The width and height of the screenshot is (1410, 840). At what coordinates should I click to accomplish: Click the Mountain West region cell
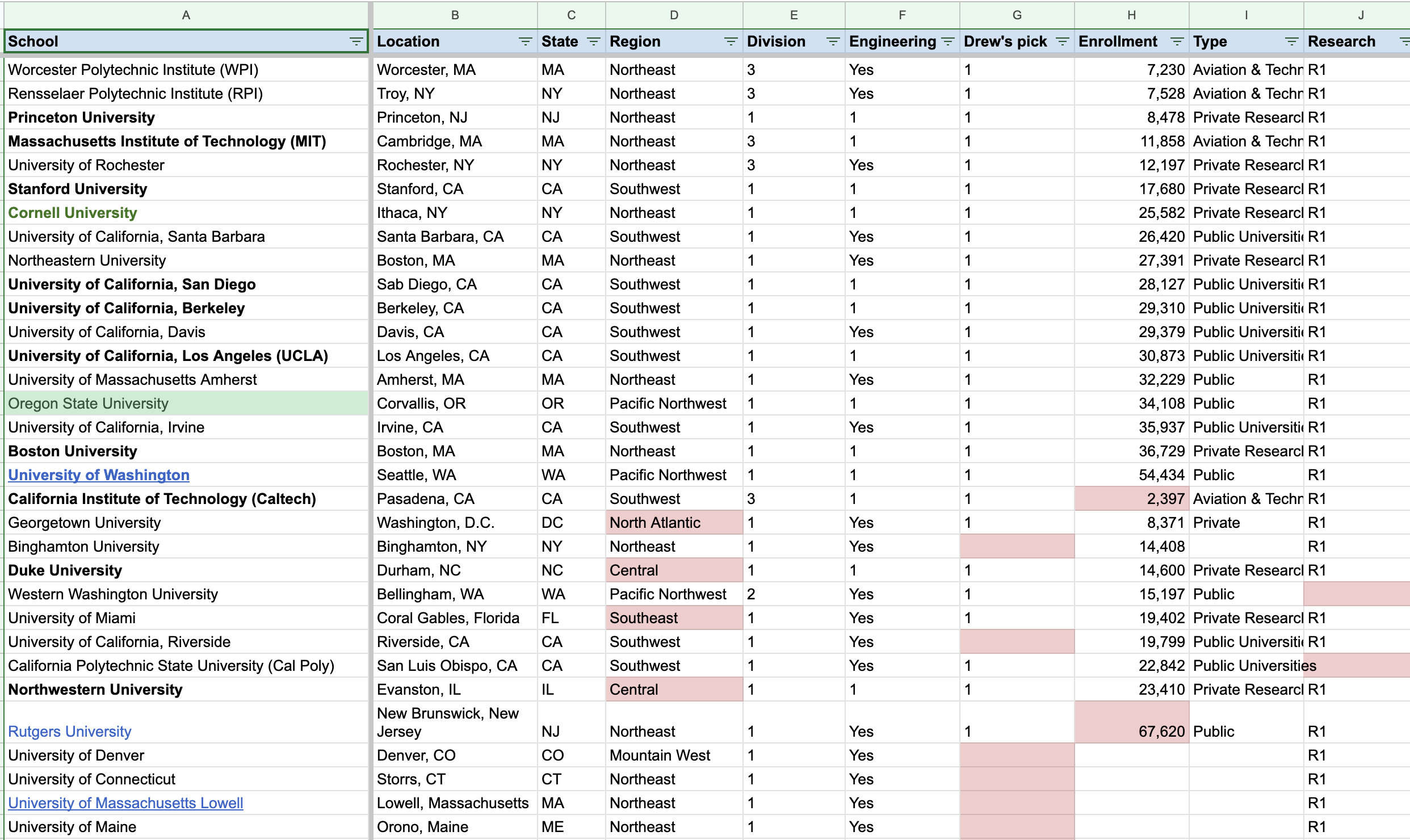click(x=674, y=755)
